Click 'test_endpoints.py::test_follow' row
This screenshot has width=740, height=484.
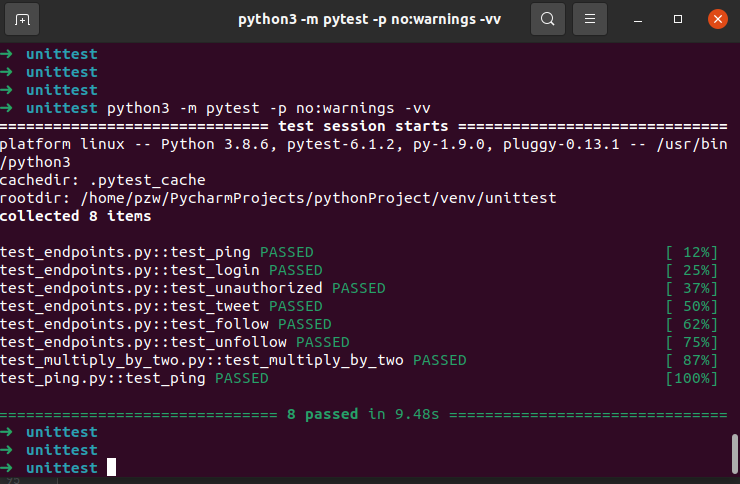click(359, 324)
